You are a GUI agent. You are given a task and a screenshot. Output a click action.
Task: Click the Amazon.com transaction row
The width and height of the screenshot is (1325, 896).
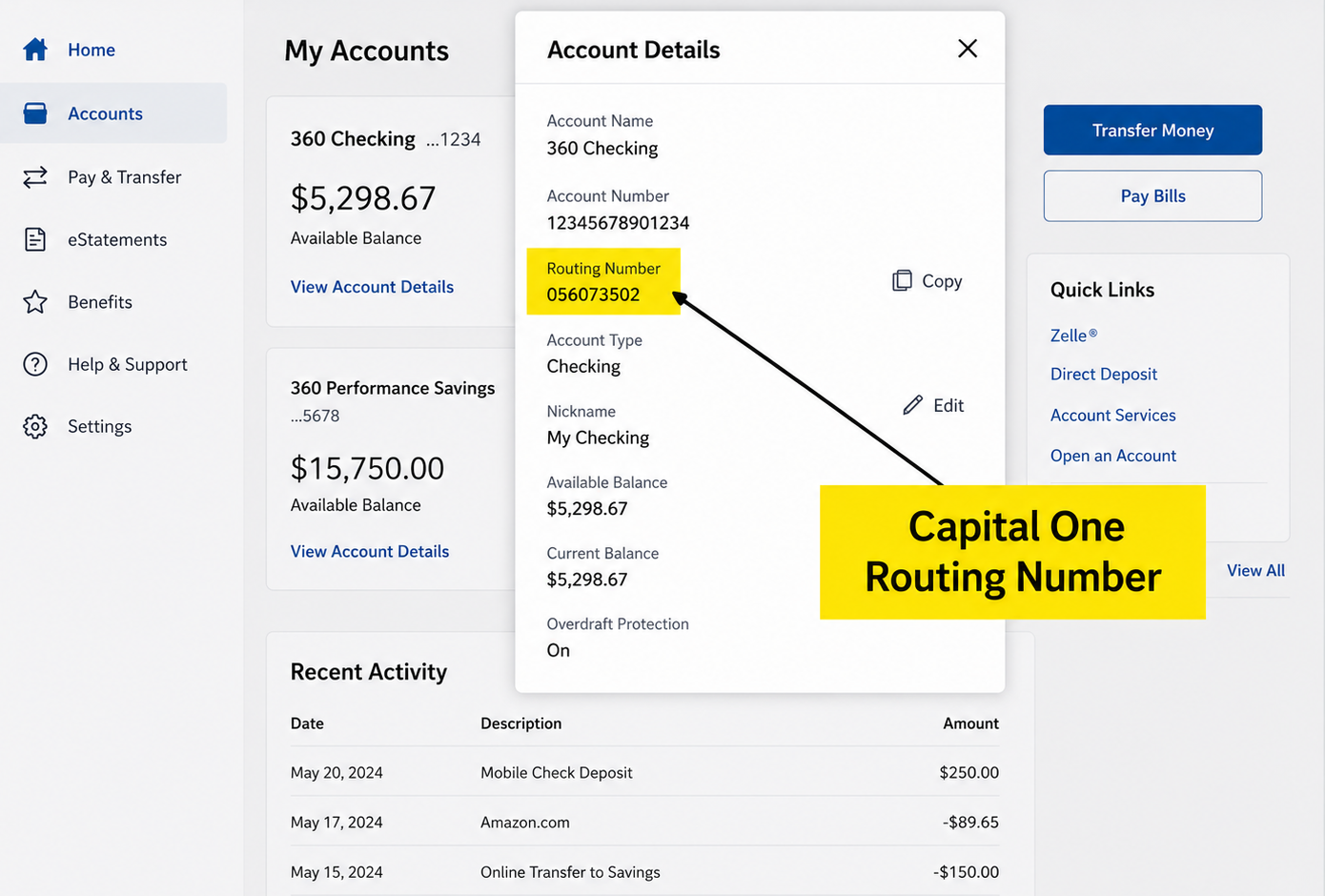tap(644, 822)
